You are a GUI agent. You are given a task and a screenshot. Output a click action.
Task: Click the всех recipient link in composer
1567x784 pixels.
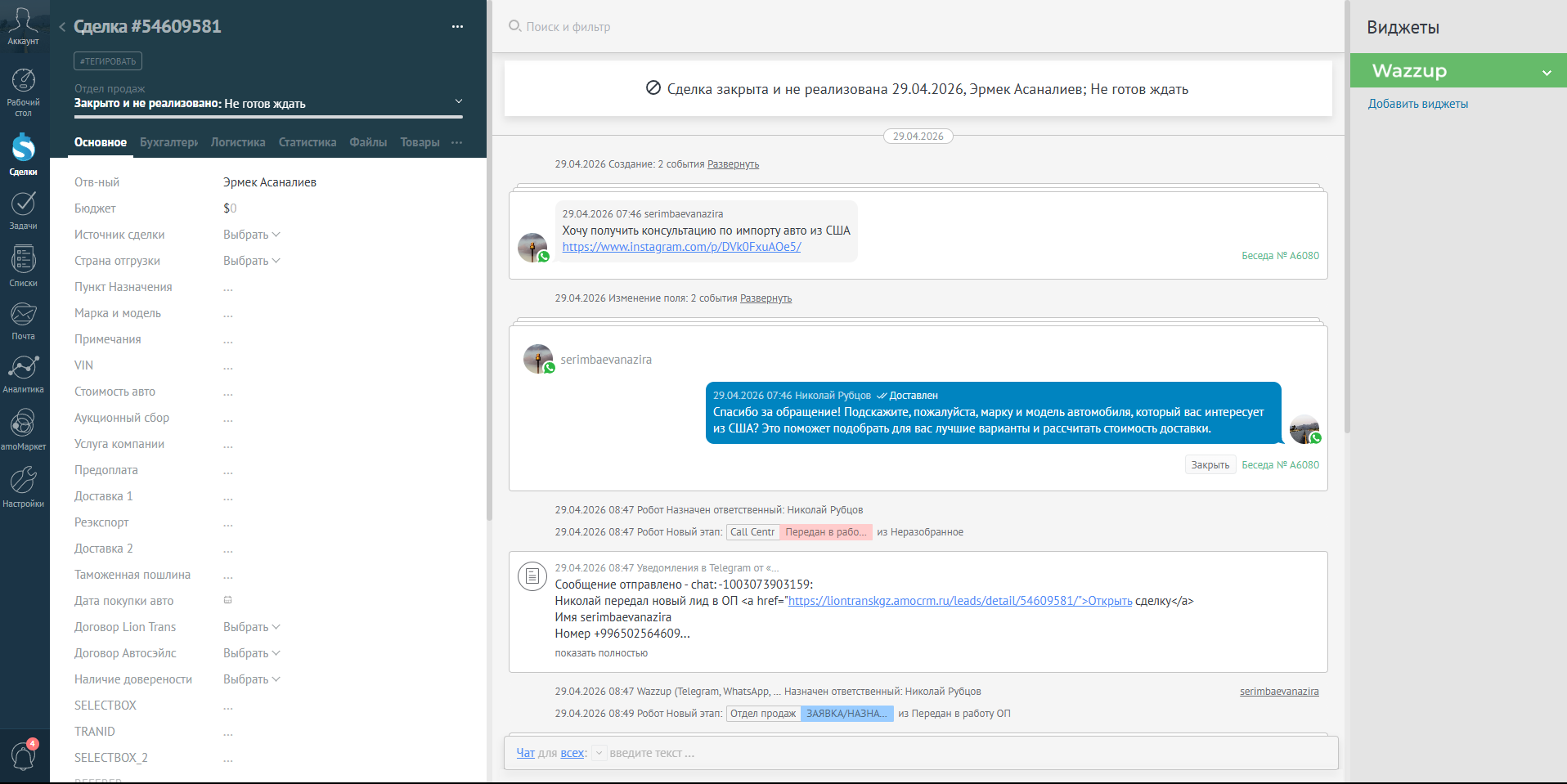point(572,753)
